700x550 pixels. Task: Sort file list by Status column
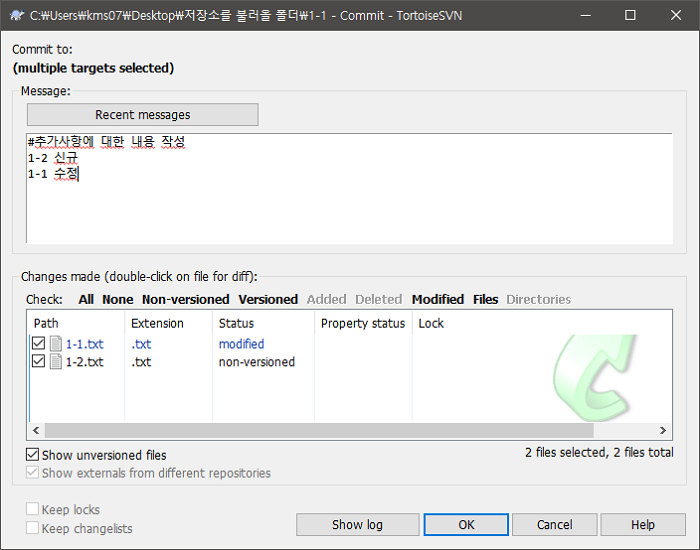236,323
